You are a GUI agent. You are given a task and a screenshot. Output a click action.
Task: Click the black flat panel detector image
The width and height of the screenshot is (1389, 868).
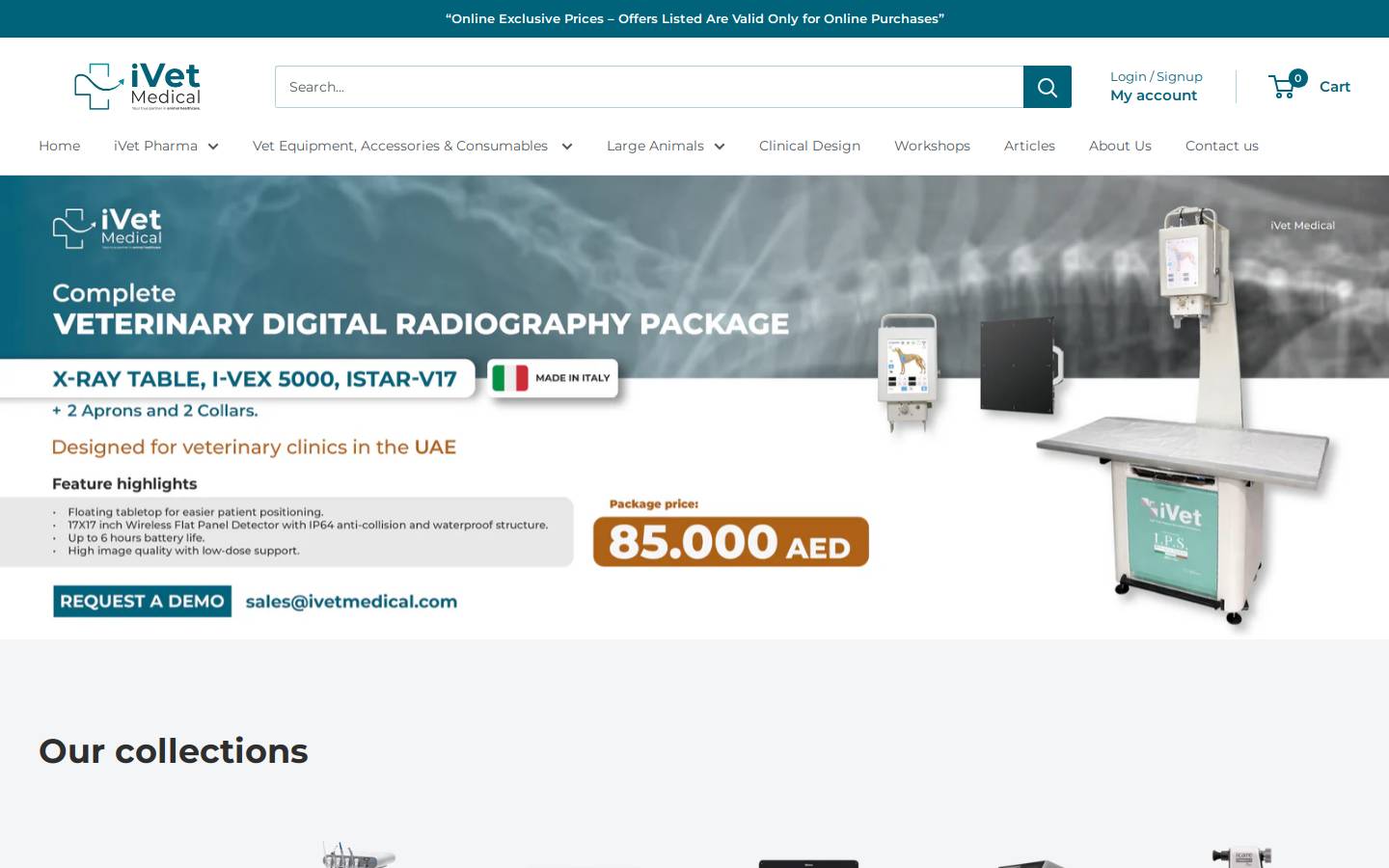(x=1021, y=365)
